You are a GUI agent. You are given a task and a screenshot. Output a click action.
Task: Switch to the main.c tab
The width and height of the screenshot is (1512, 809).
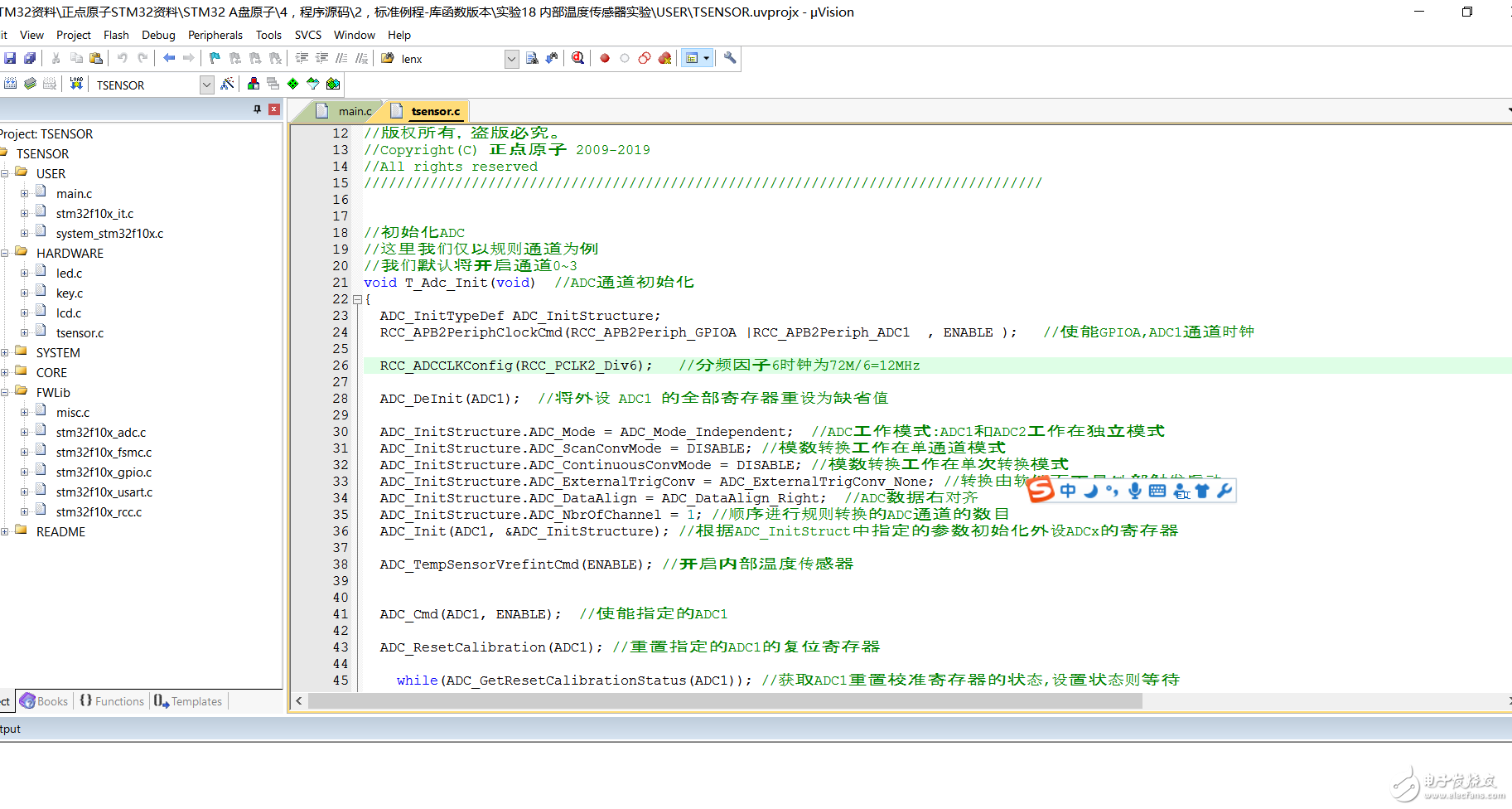354,111
